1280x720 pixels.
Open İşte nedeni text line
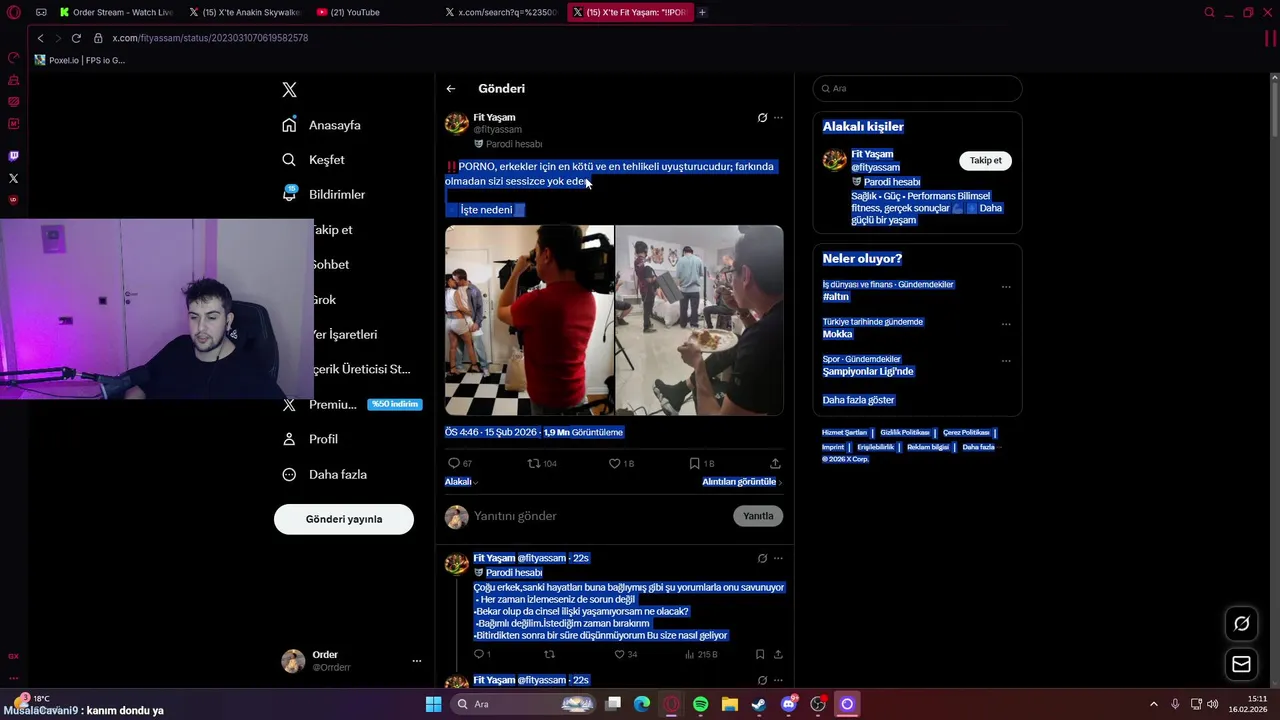486,210
